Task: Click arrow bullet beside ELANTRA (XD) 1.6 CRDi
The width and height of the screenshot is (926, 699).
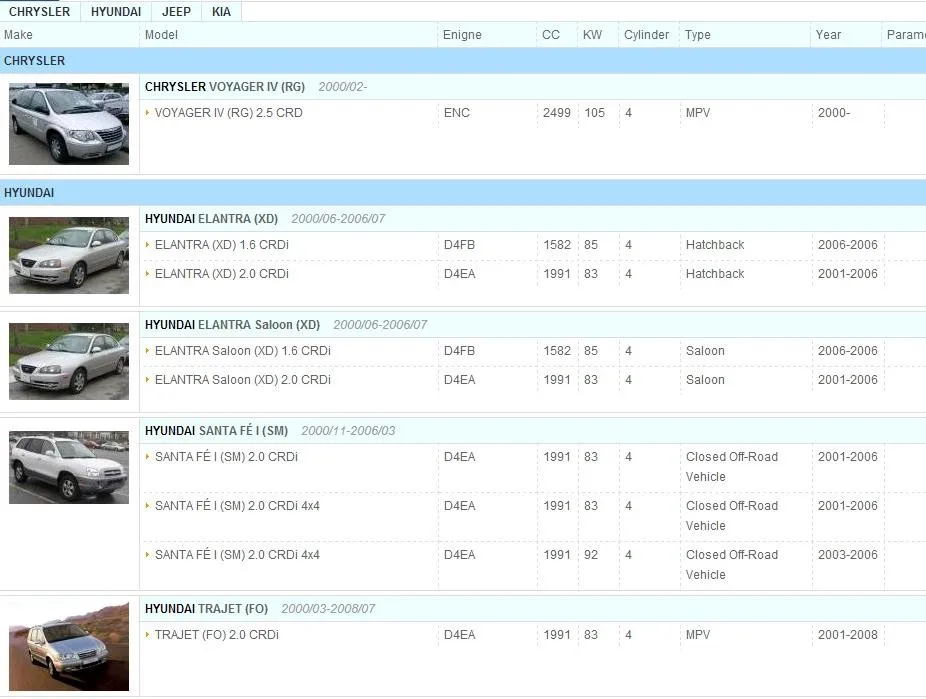Action: coord(147,244)
